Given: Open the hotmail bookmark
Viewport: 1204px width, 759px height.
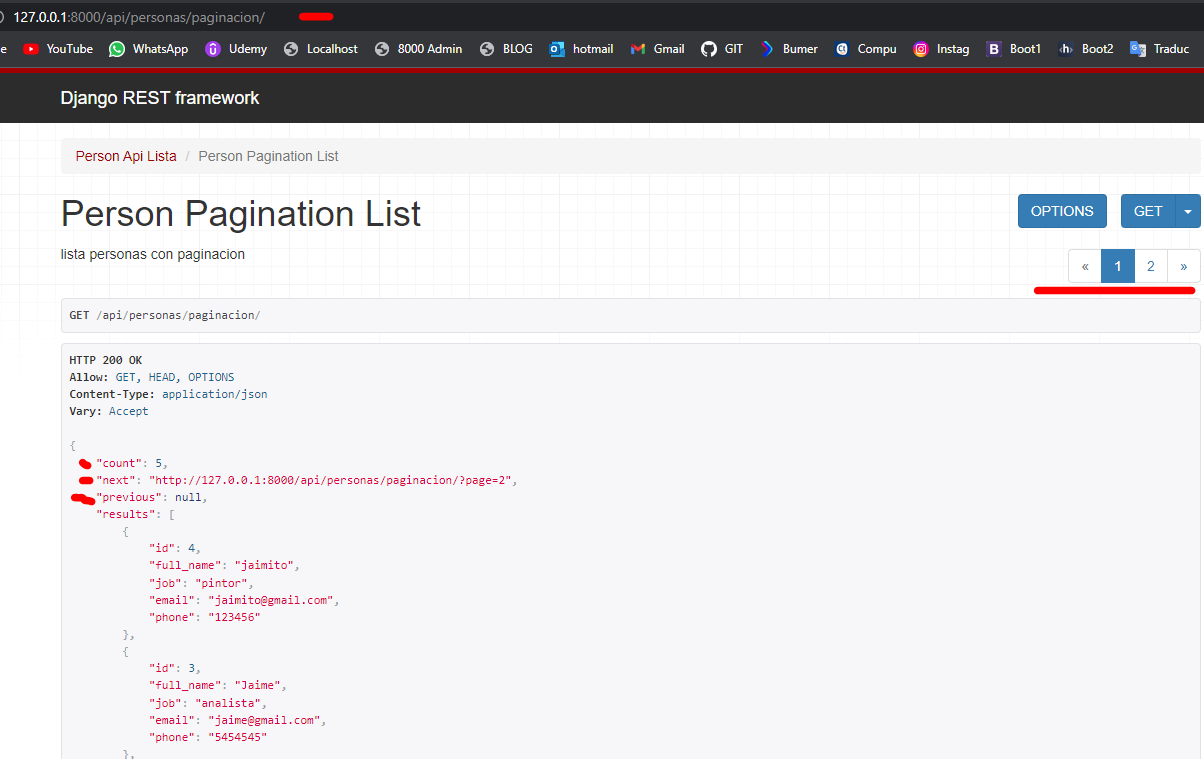Looking at the screenshot, I should click(x=581, y=49).
